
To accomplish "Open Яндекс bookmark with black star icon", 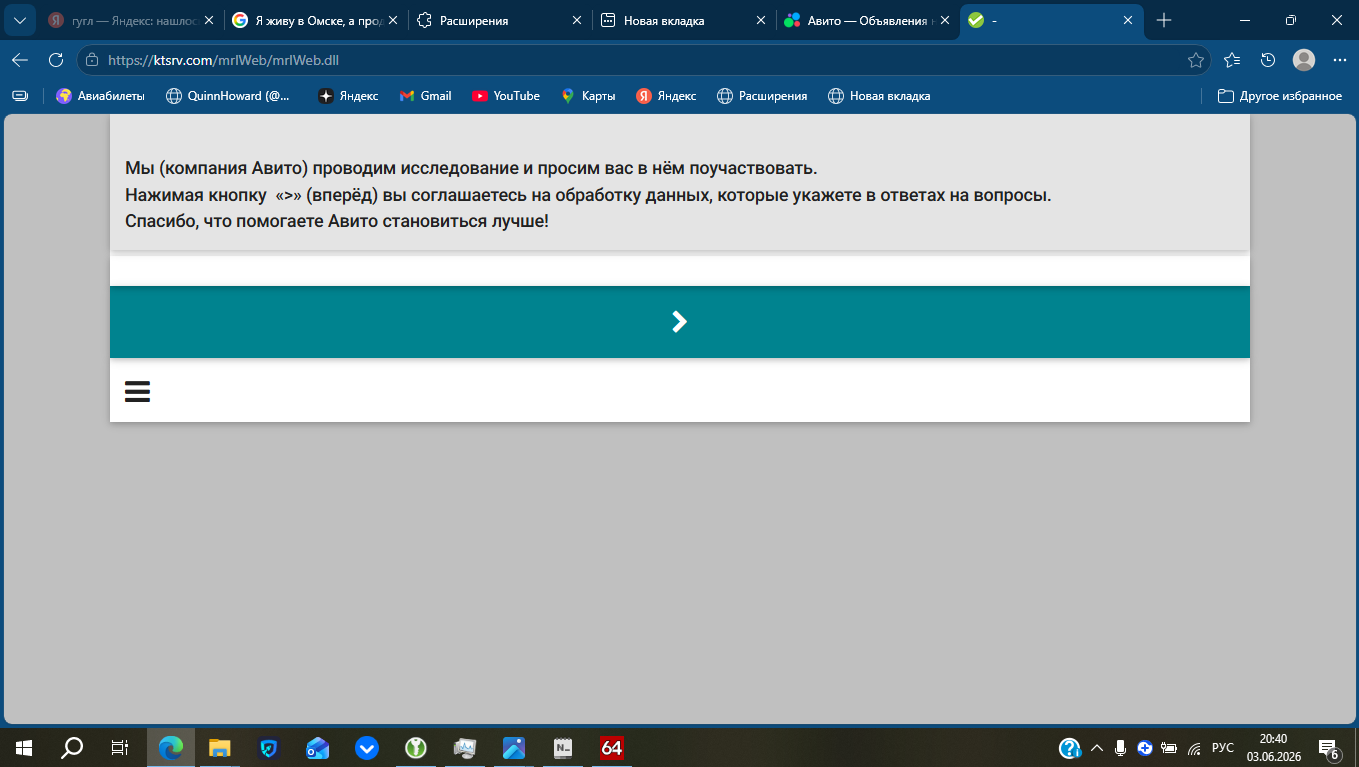I will (x=348, y=96).
